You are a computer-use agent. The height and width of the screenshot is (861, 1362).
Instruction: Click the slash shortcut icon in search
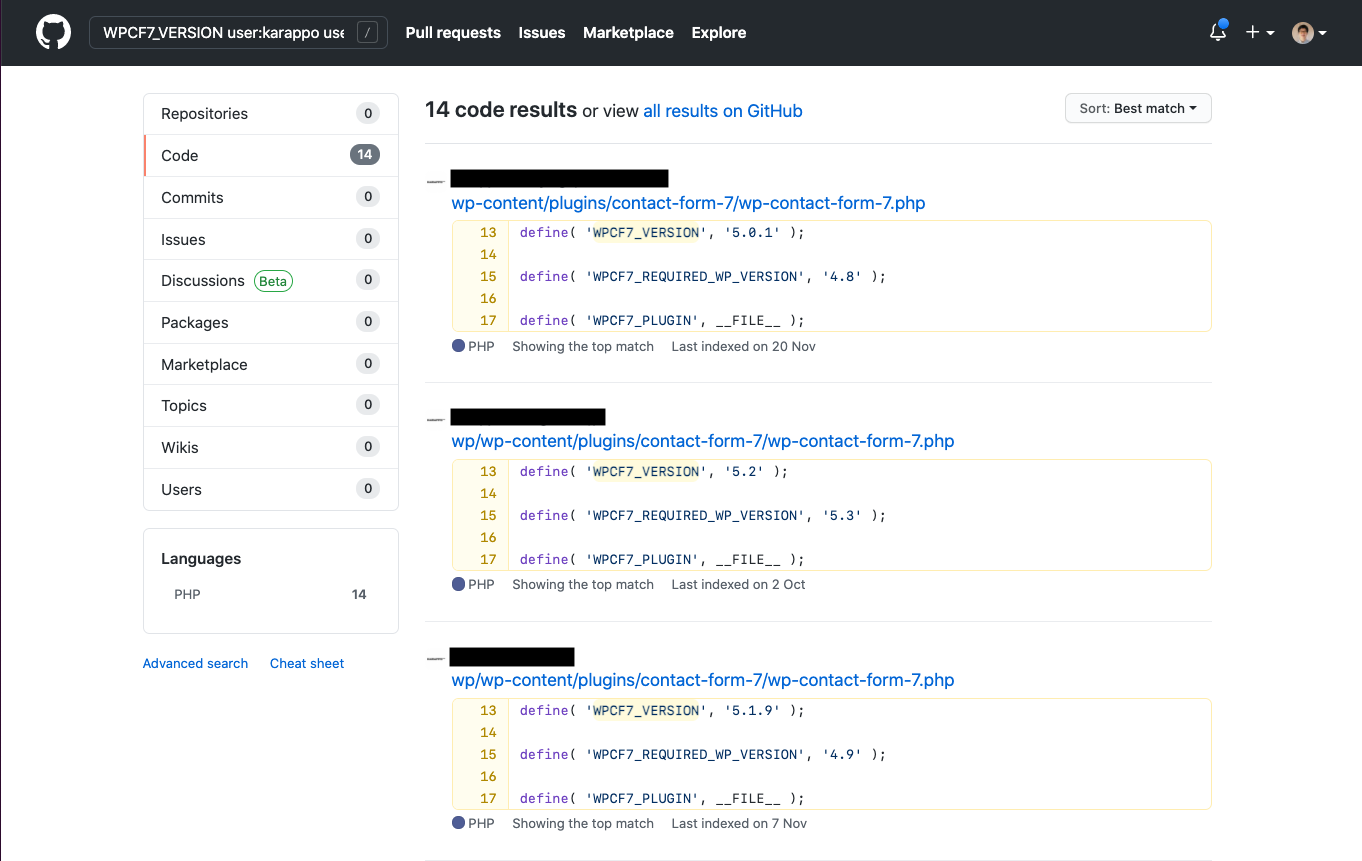coord(368,33)
